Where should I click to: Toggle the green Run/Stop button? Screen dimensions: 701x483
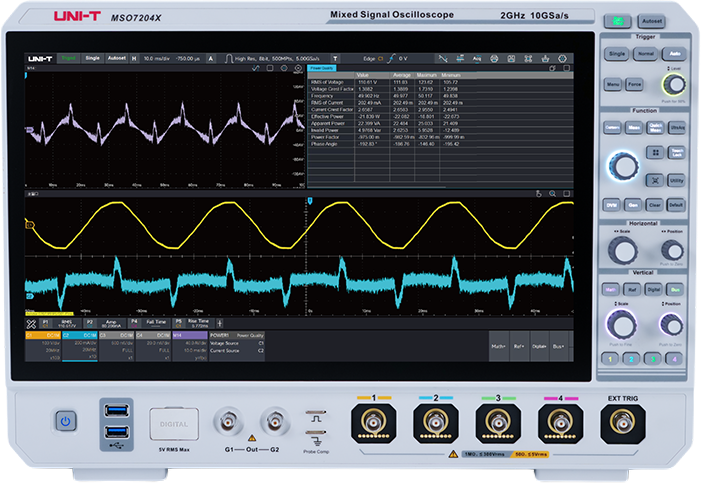coord(617,21)
